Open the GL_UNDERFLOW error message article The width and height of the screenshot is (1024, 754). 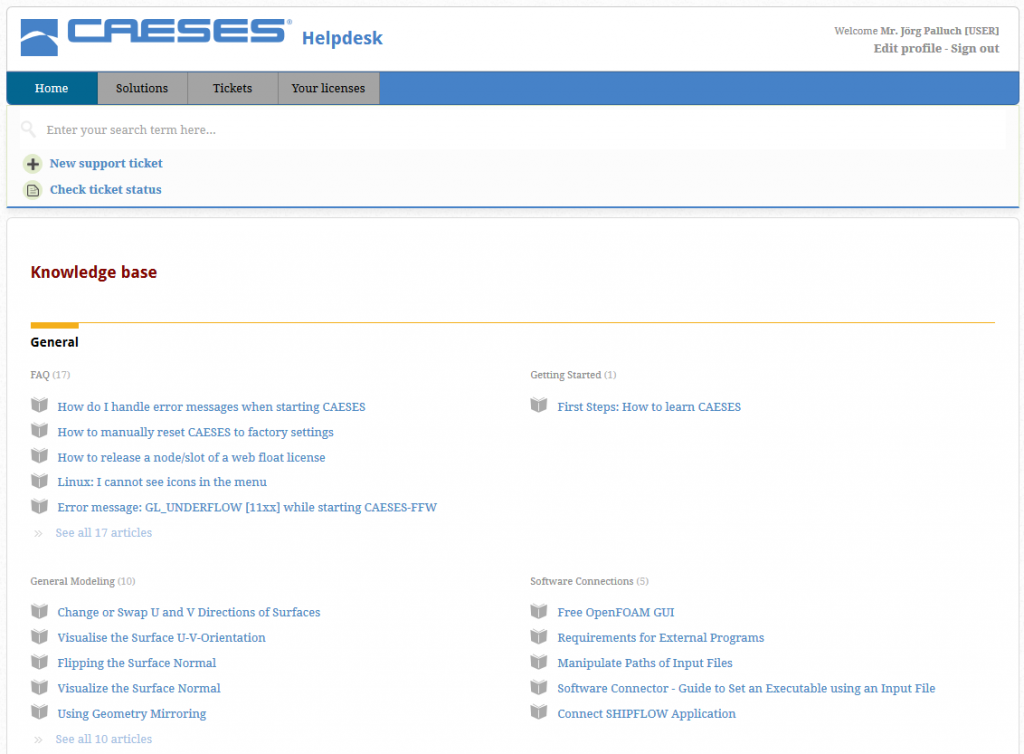[x=247, y=507]
